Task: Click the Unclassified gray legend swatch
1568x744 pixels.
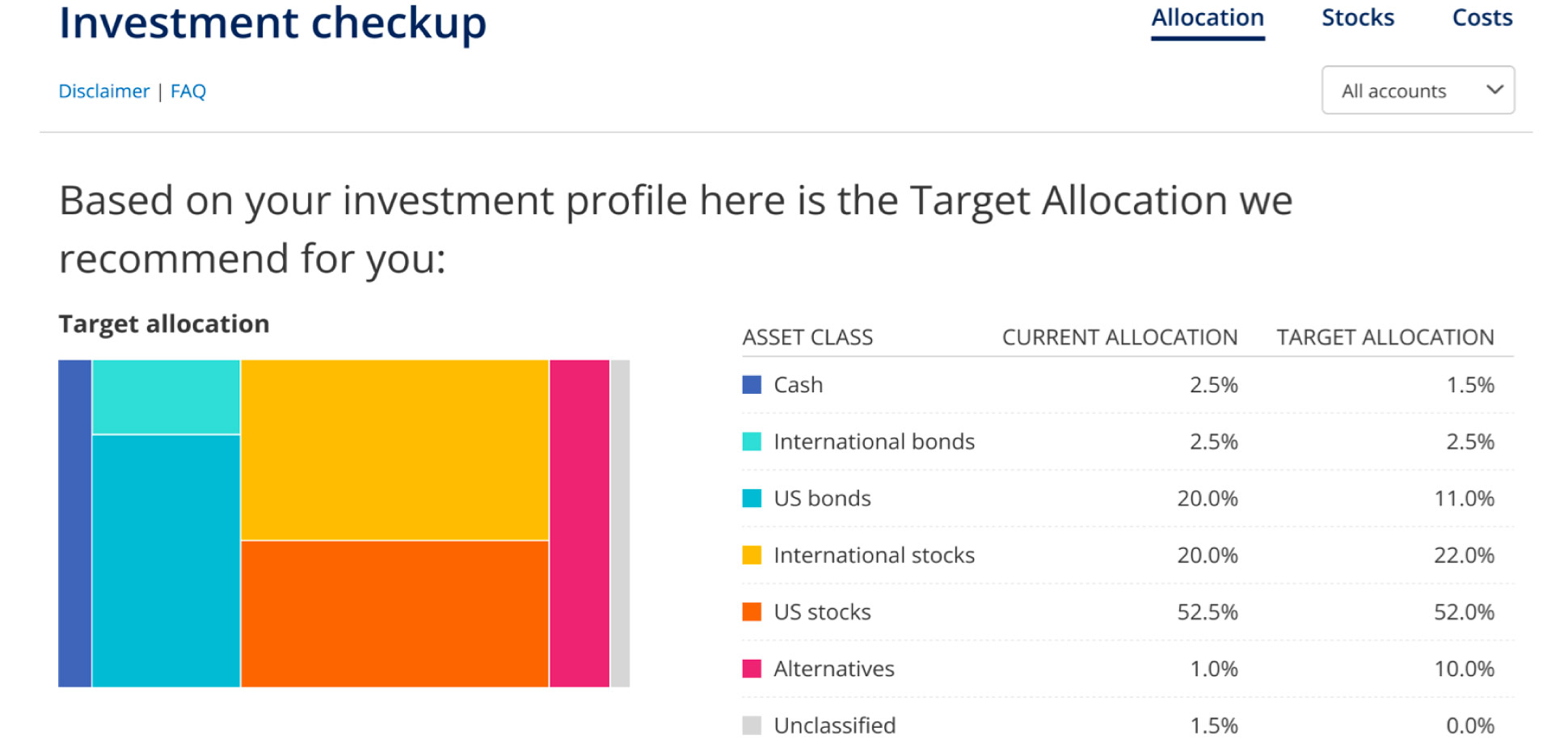Action: pyautogui.click(x=752, y=725)
